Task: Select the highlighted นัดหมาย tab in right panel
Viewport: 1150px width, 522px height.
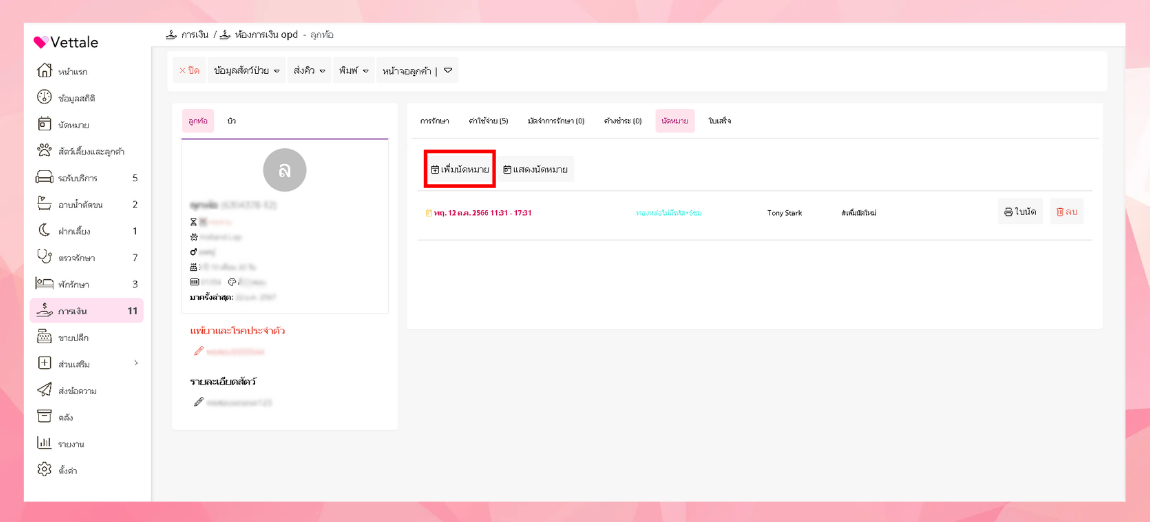Action: click(x=674, y=120)
